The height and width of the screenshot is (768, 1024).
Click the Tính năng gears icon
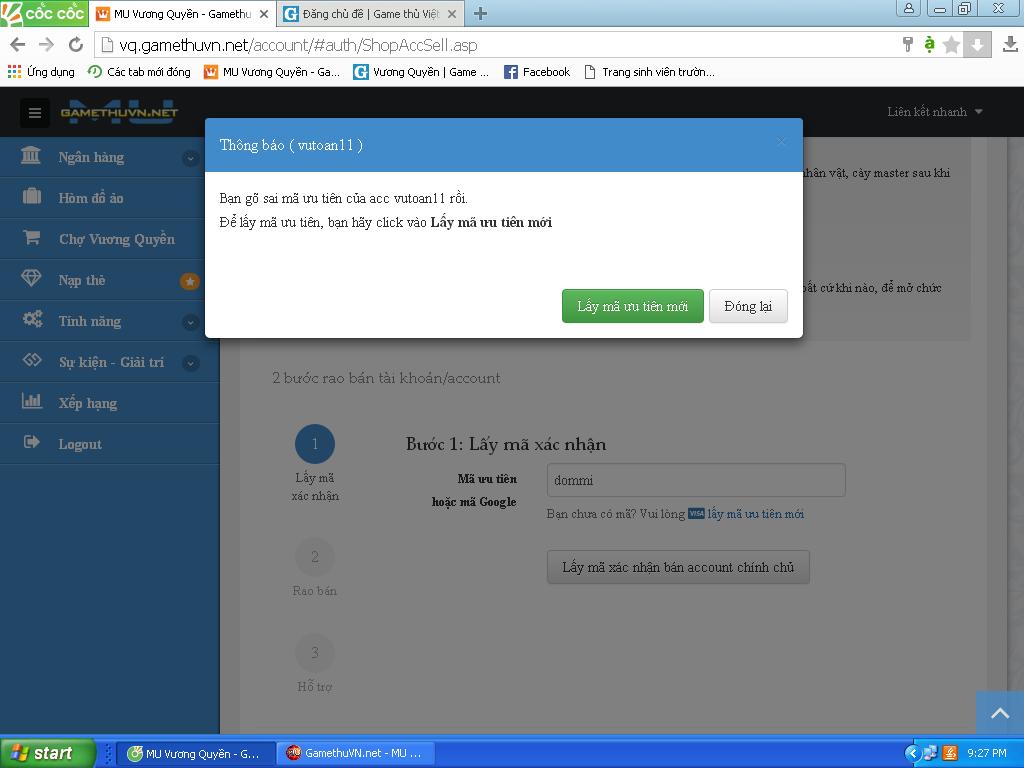pos(32,320)
